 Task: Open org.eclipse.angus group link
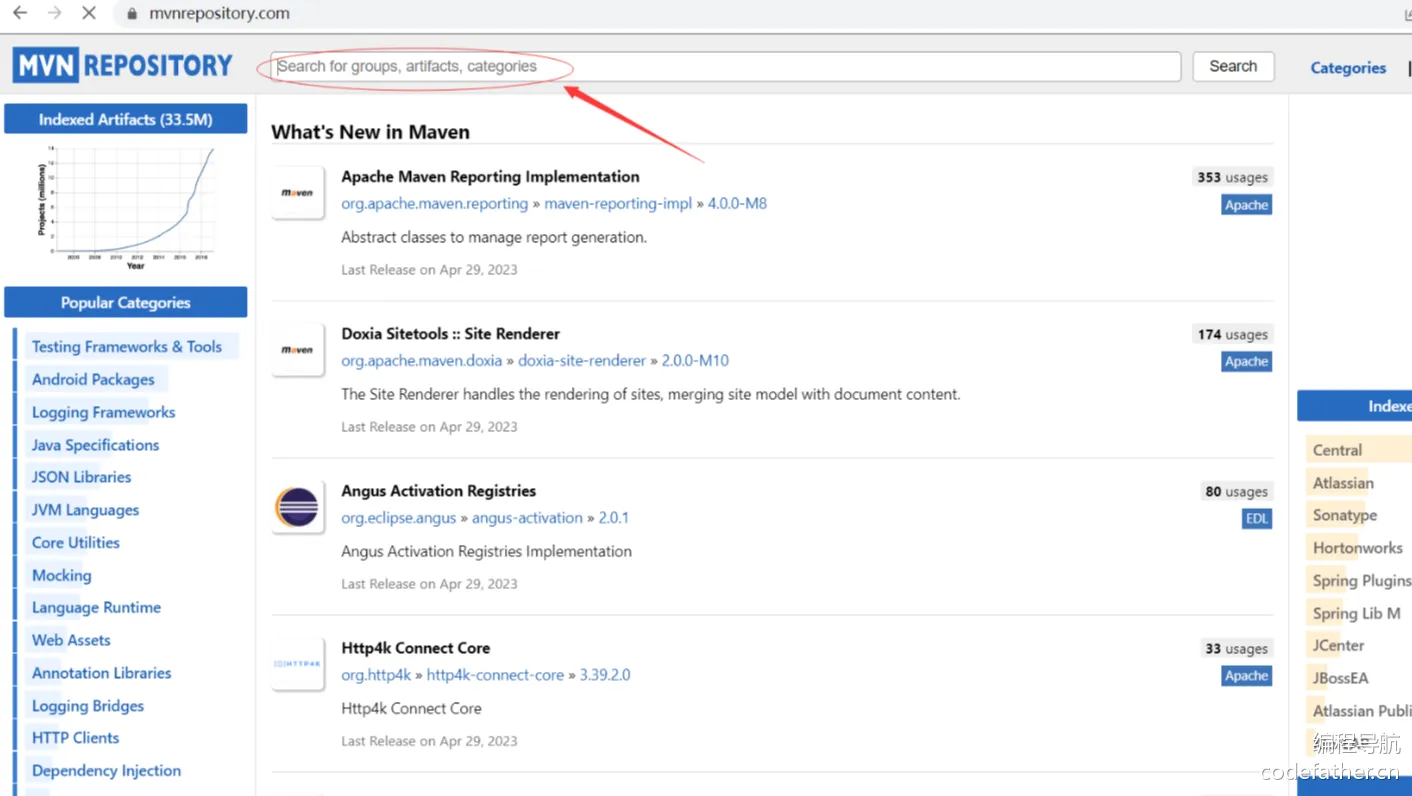coord(398,518)
